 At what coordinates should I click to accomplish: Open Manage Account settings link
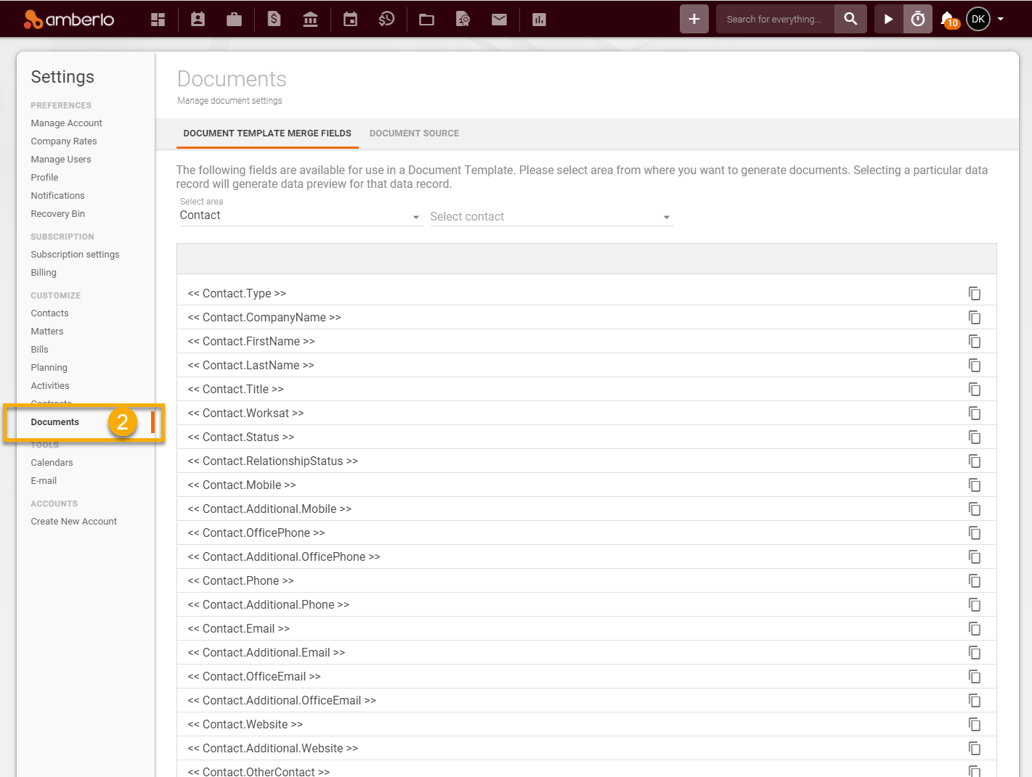[x=66, y=123]
